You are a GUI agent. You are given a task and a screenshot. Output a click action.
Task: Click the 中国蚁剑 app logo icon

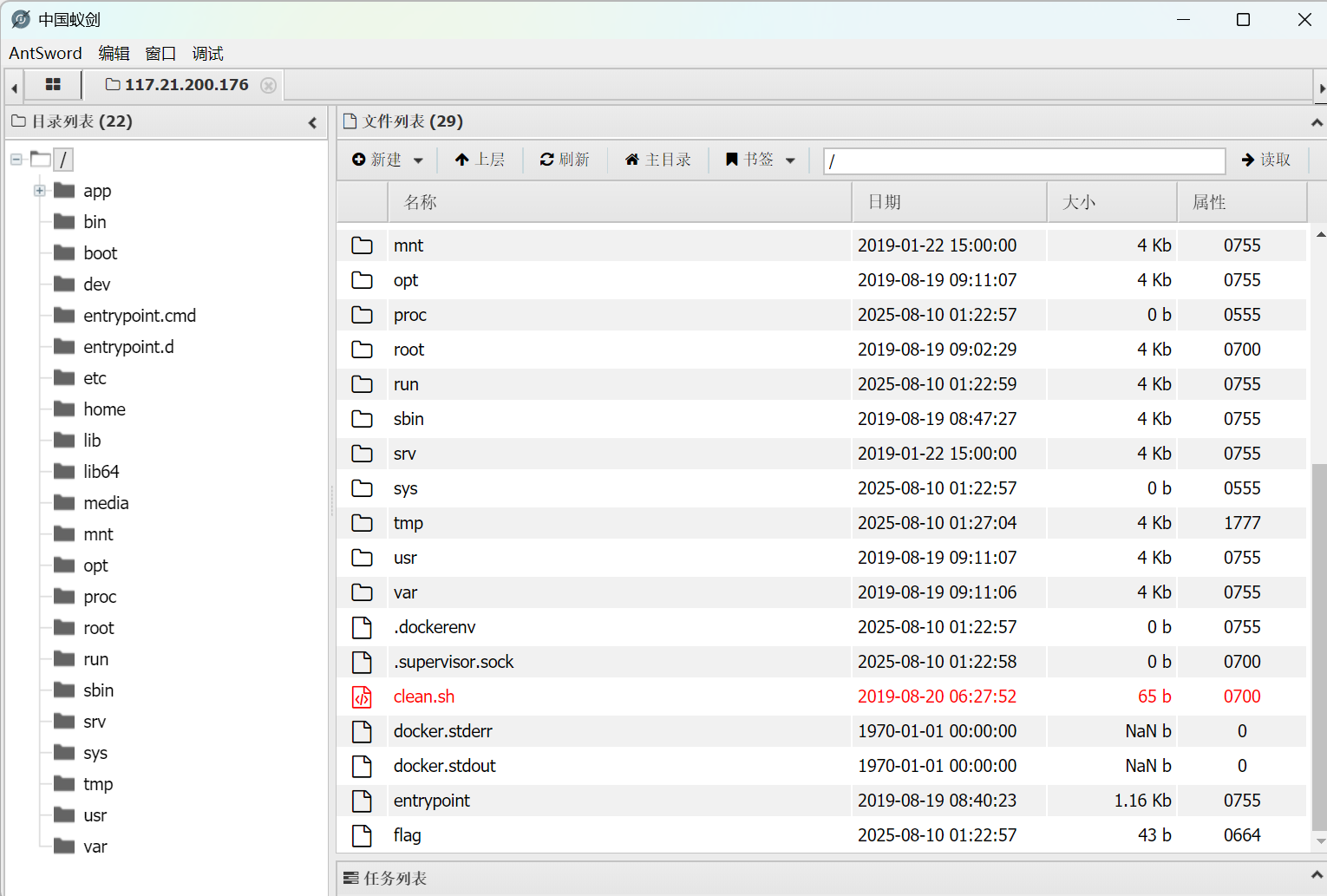[21, 19]
